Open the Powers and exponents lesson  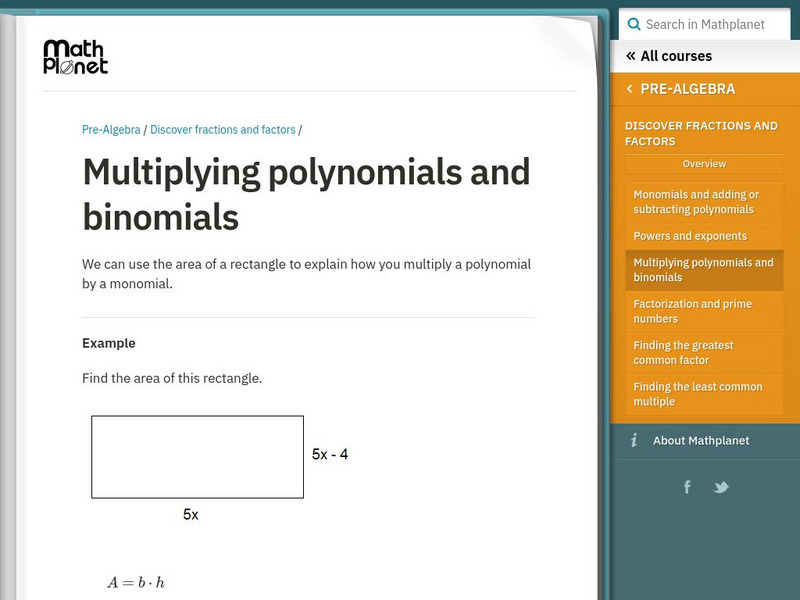[690, 236]
